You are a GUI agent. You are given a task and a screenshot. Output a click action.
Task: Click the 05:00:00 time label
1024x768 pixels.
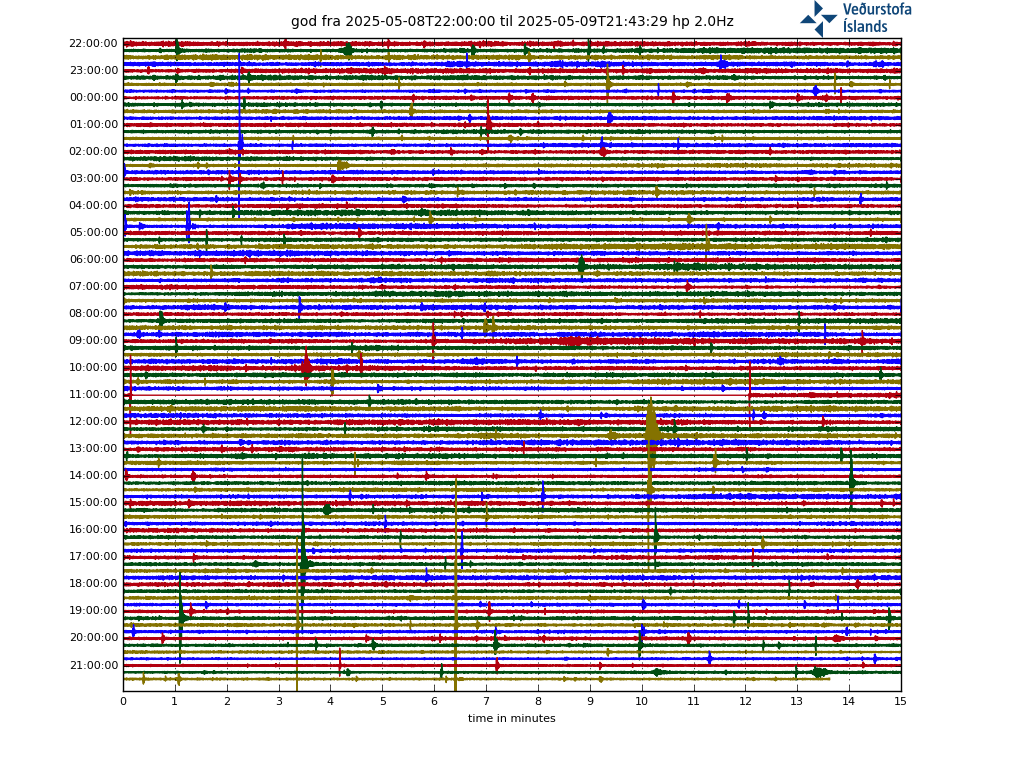[93, 232]
